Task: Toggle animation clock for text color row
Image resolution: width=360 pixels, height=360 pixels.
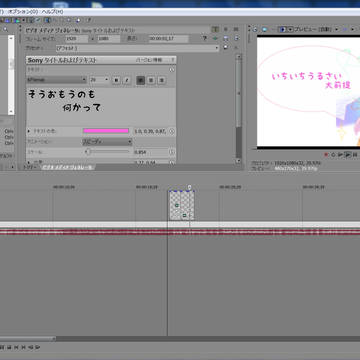Action: coord(172,131)
